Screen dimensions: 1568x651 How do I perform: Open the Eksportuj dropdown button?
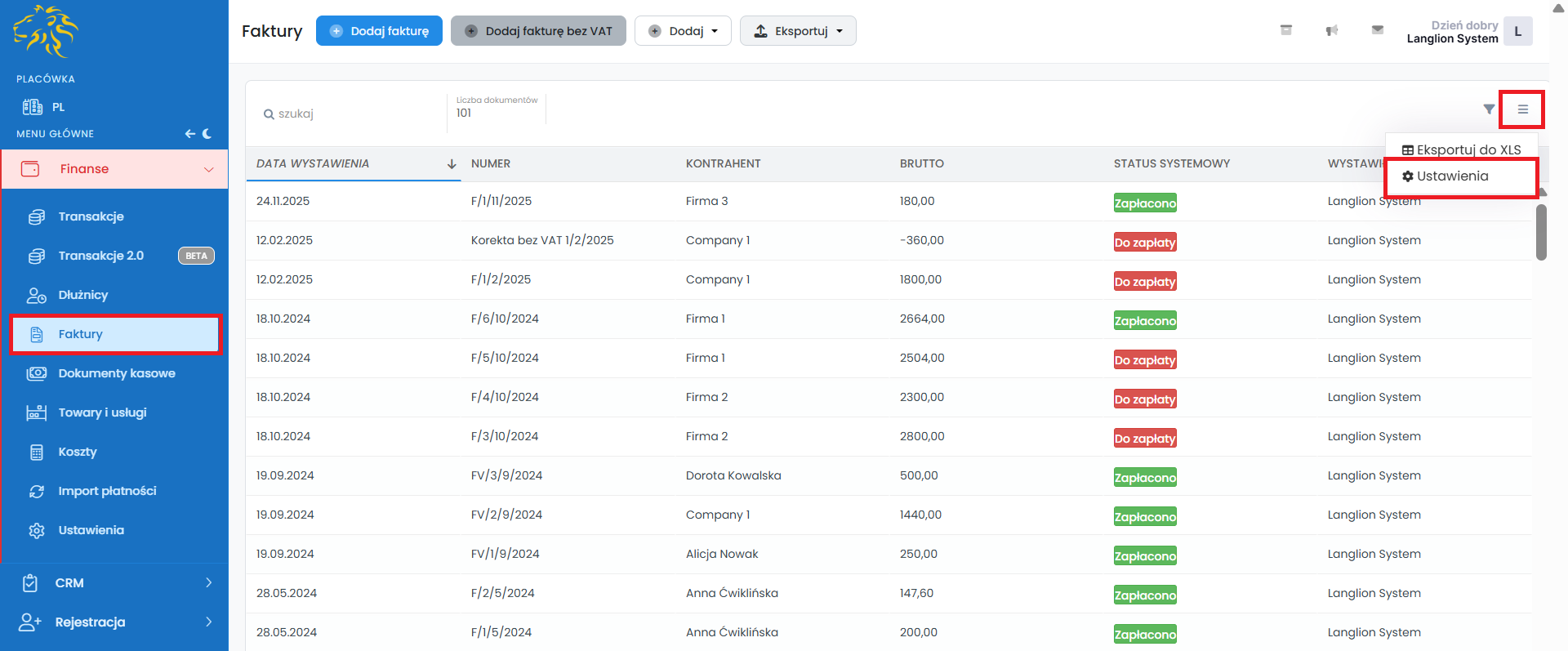pos(797,31)
